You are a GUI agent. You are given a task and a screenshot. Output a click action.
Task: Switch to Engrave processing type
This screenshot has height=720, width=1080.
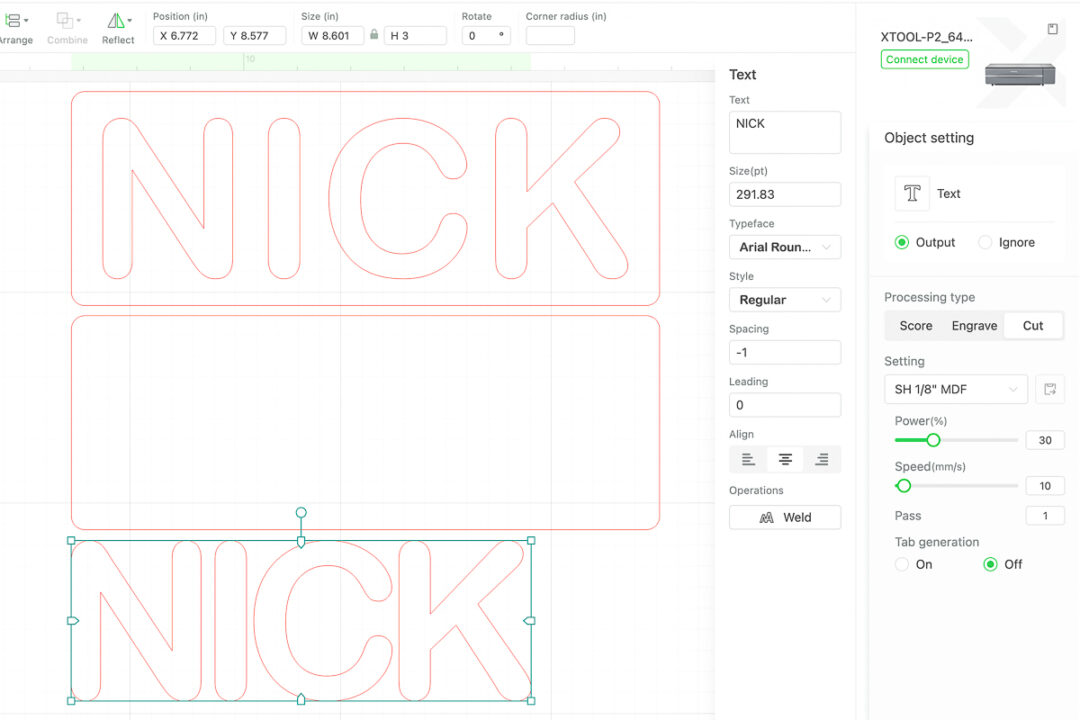click(974, 326)
